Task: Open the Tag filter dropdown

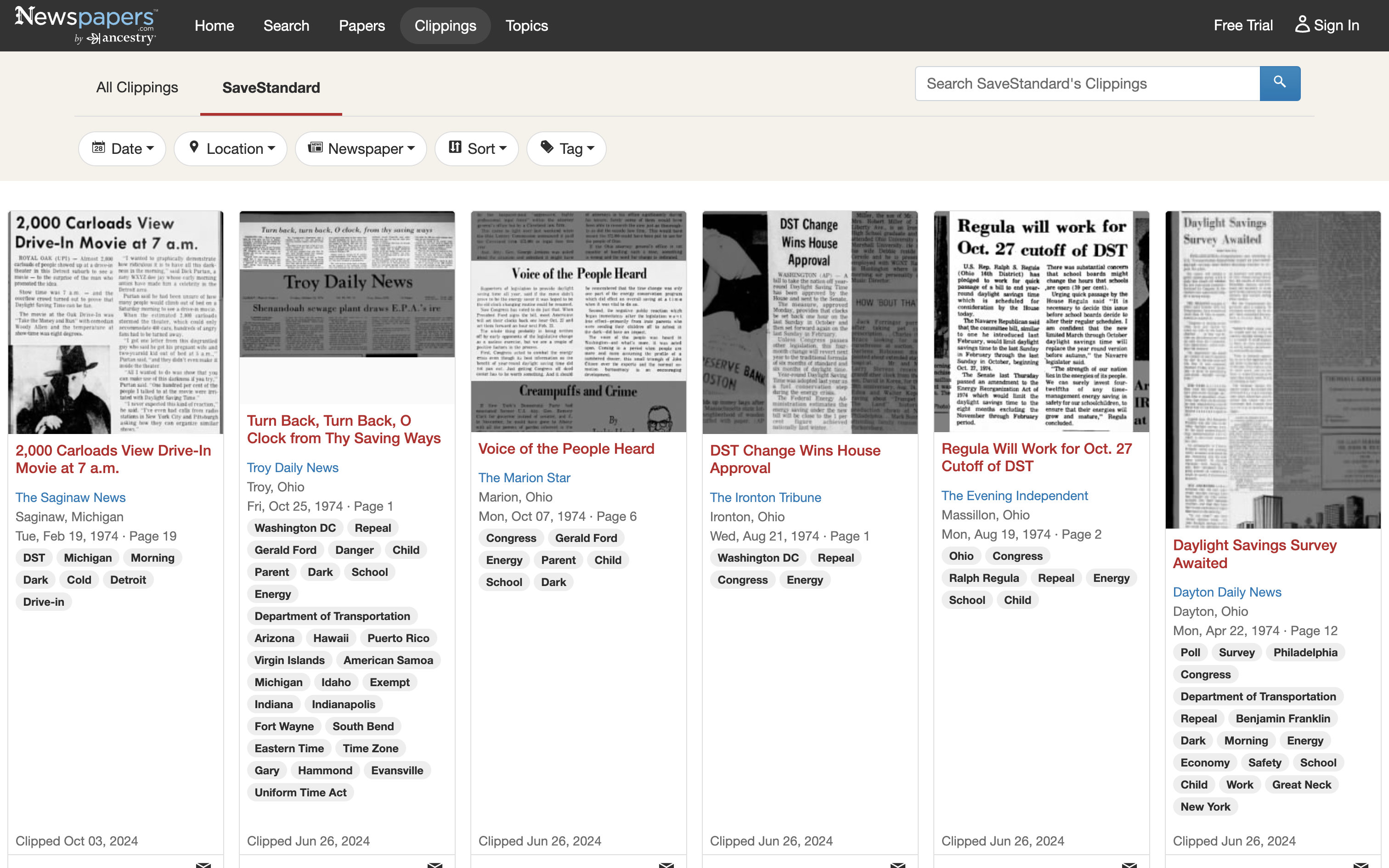Action: 566,149
